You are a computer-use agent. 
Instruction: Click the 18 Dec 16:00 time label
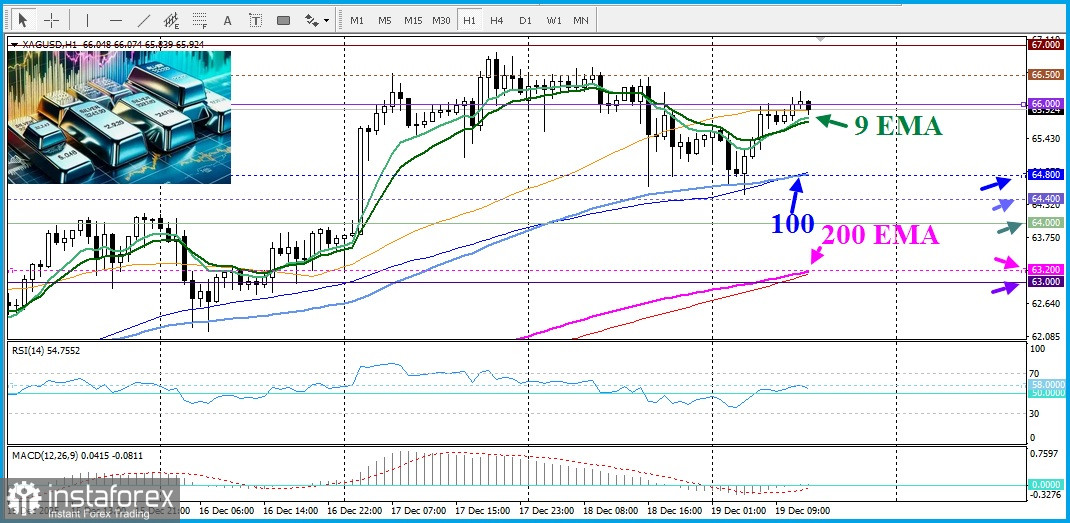(675, 511)
